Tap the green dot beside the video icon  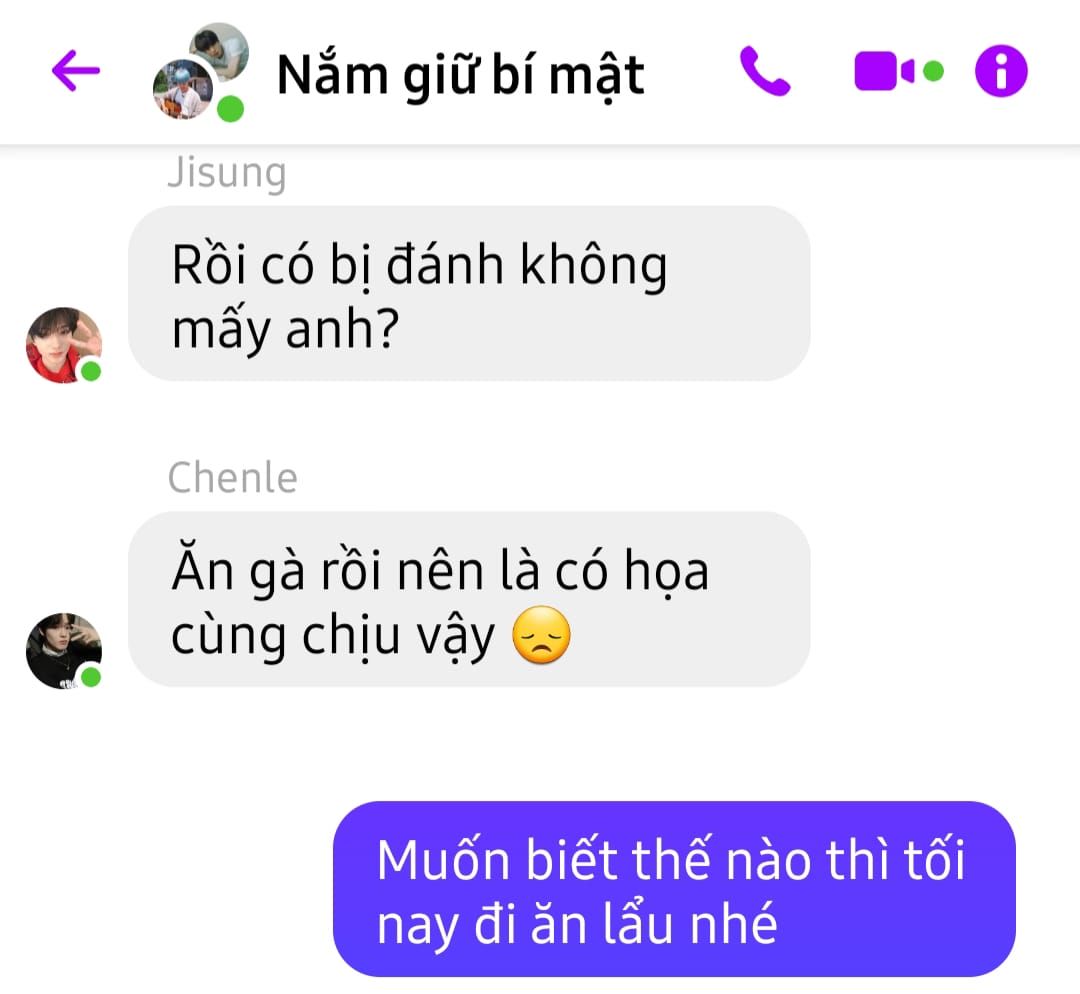coord(933,71)
